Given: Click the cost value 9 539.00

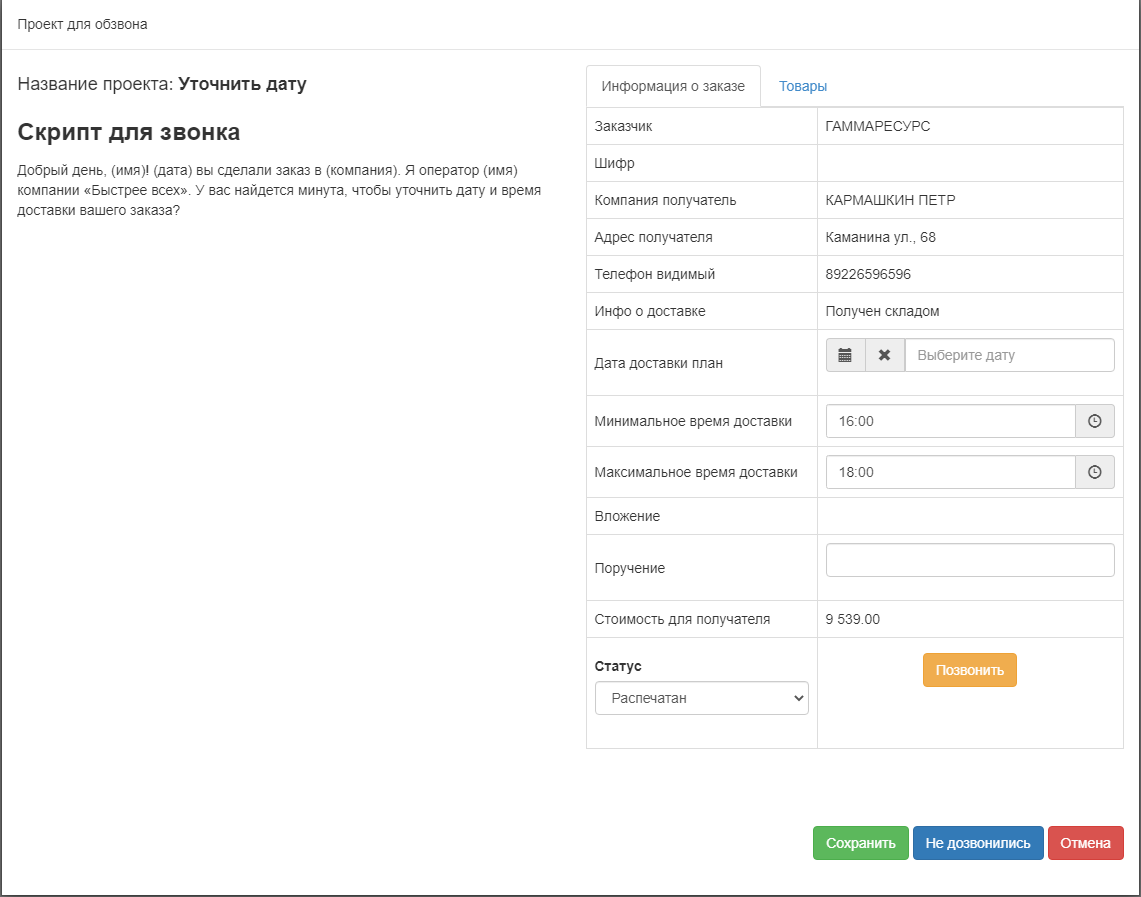Looking at the screenshot, I should coord(852,619).
